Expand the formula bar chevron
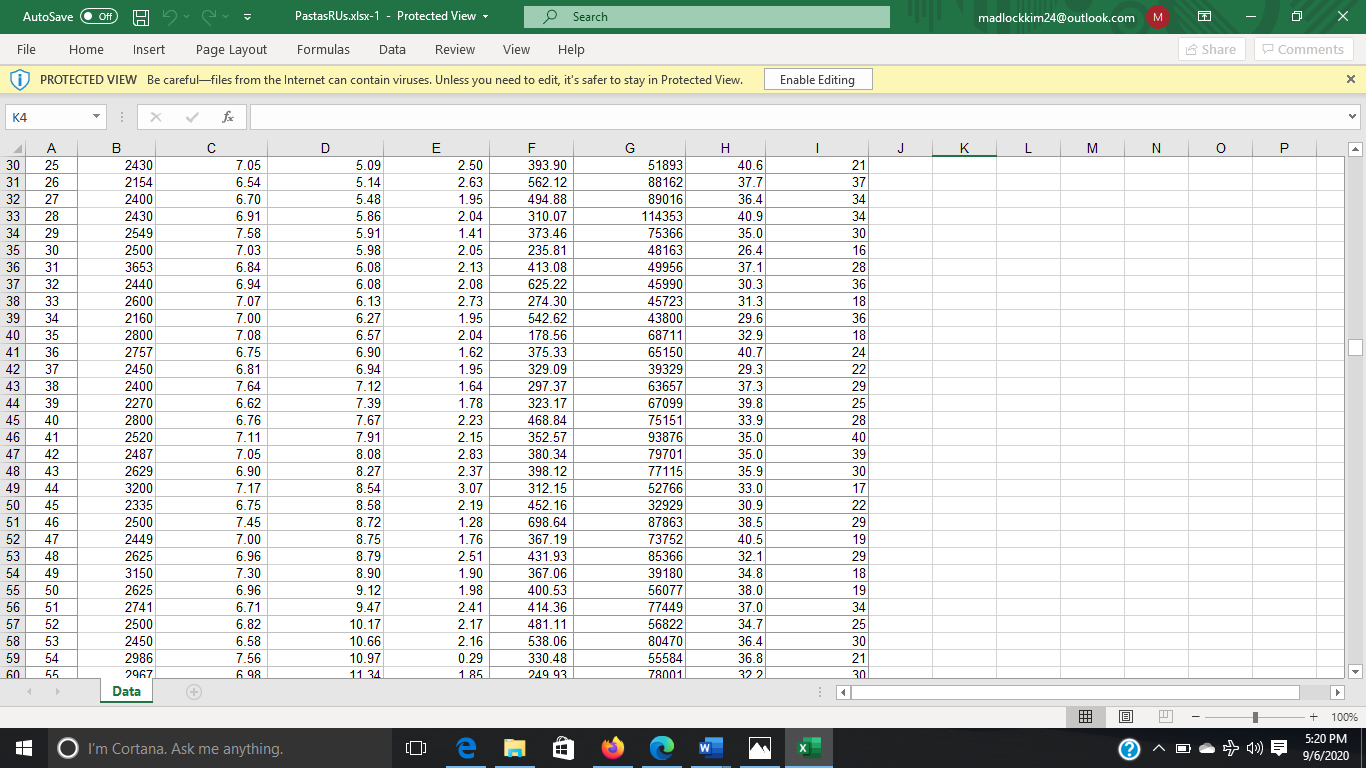 tap(1353, 117)
